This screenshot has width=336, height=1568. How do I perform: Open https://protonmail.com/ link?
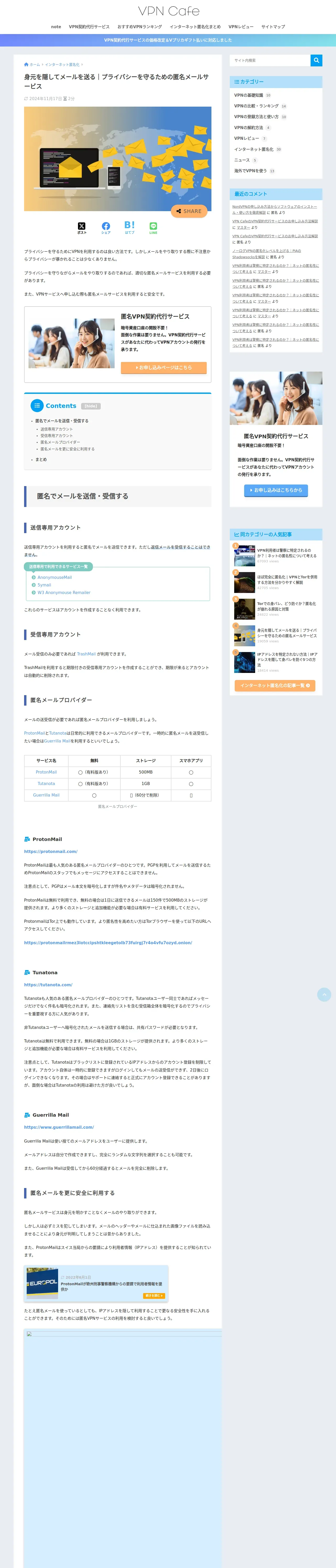pyautogui.click(x=51, y=852)
